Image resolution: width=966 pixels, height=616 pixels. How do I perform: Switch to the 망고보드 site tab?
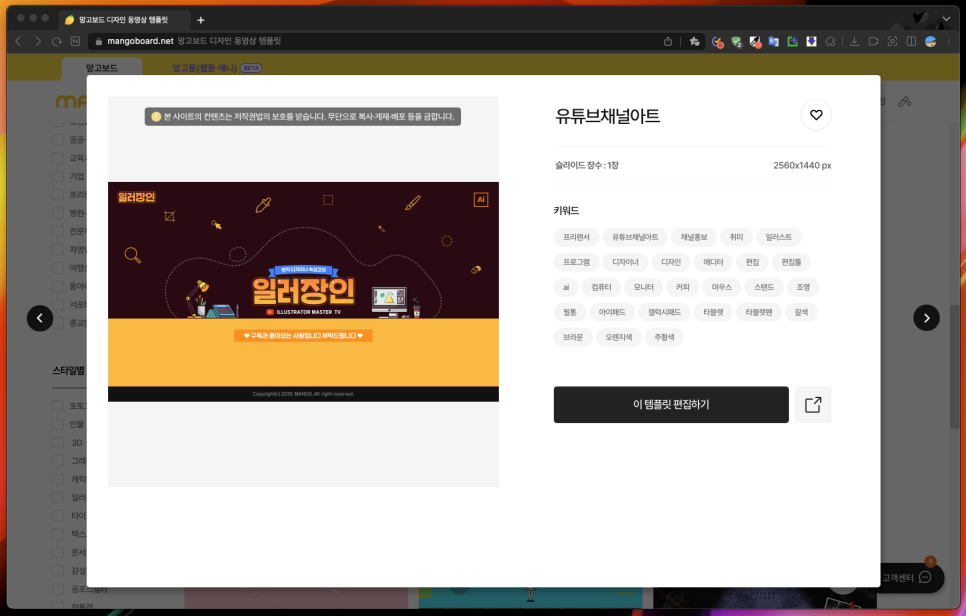(102, 68)
